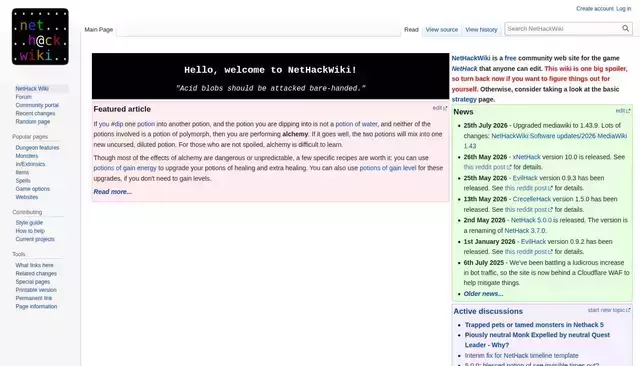The image size is (640, 366).
Task: Open the NetHack 5.0.0 link
Action: tap(531, 220)
